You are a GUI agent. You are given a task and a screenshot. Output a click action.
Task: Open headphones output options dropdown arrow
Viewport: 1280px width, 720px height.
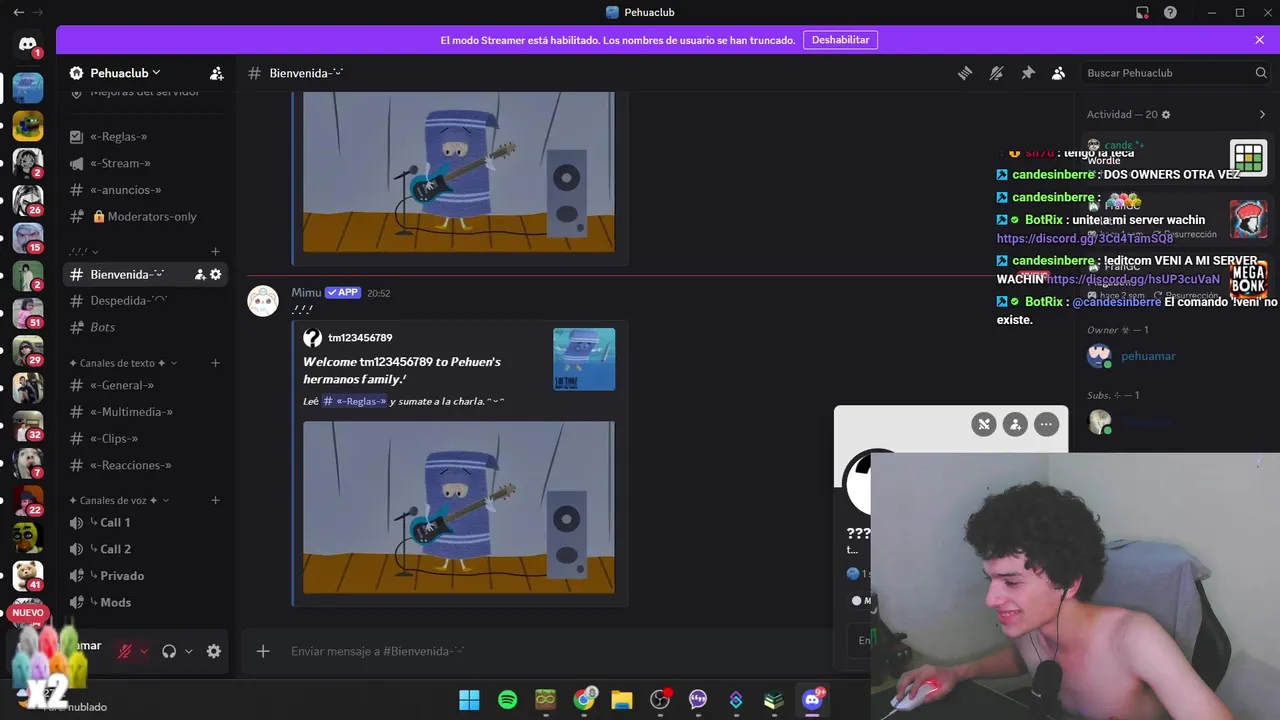click(x=188, y=651)
